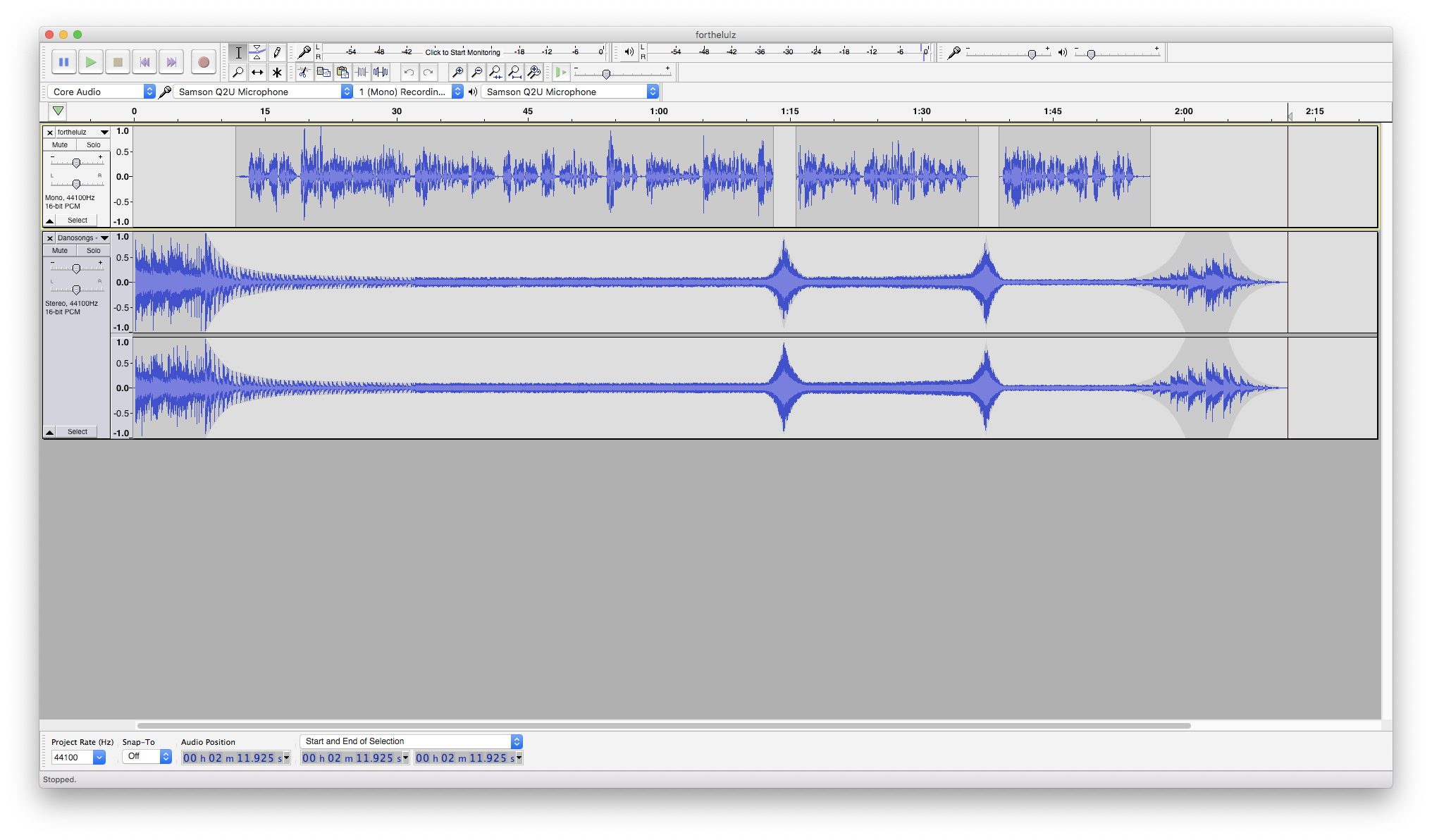Viewport: 1432px width, 840px height.
Task: Pick the Multi-Tool asterisk icon
Action: [277, 72]
